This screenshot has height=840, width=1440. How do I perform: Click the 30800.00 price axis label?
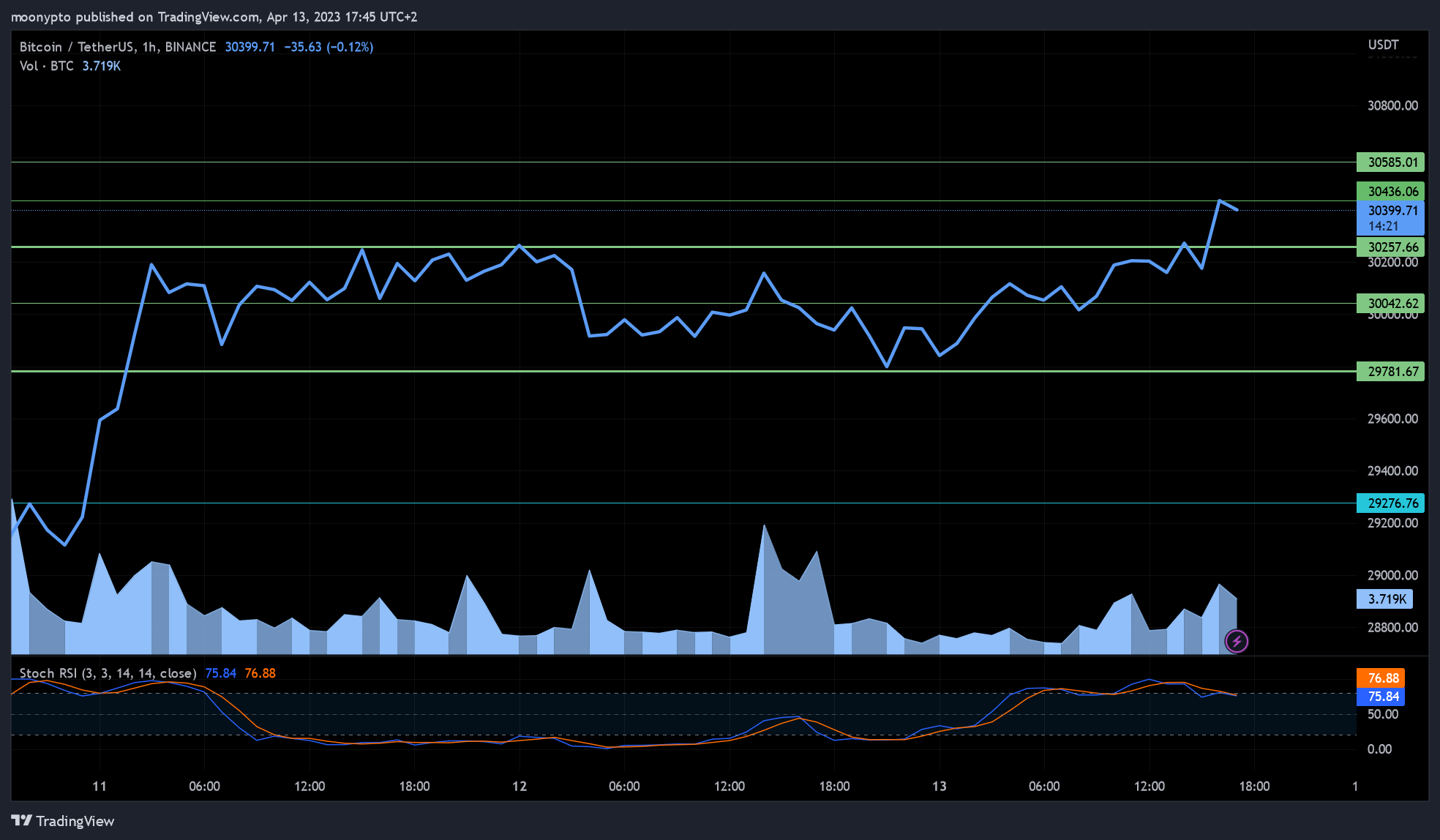1392,105
